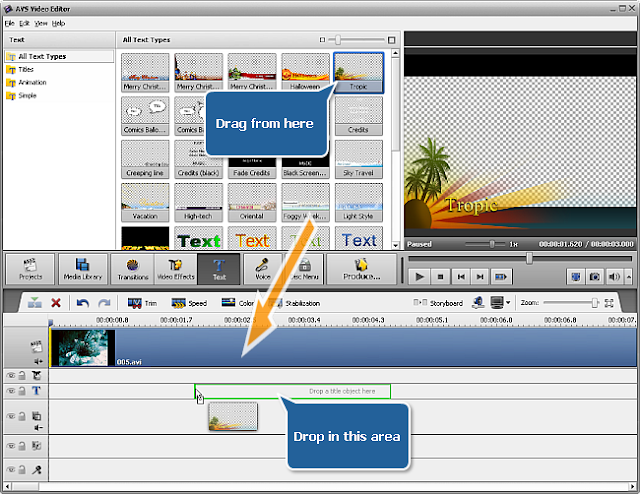Lock the video overlay track
The image size is (640, 494).
point(22,416)
